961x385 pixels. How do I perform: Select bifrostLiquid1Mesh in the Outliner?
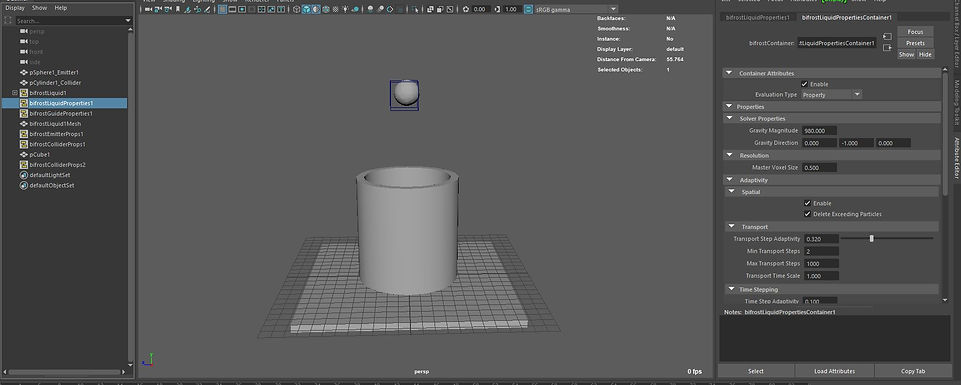[55, 123]
